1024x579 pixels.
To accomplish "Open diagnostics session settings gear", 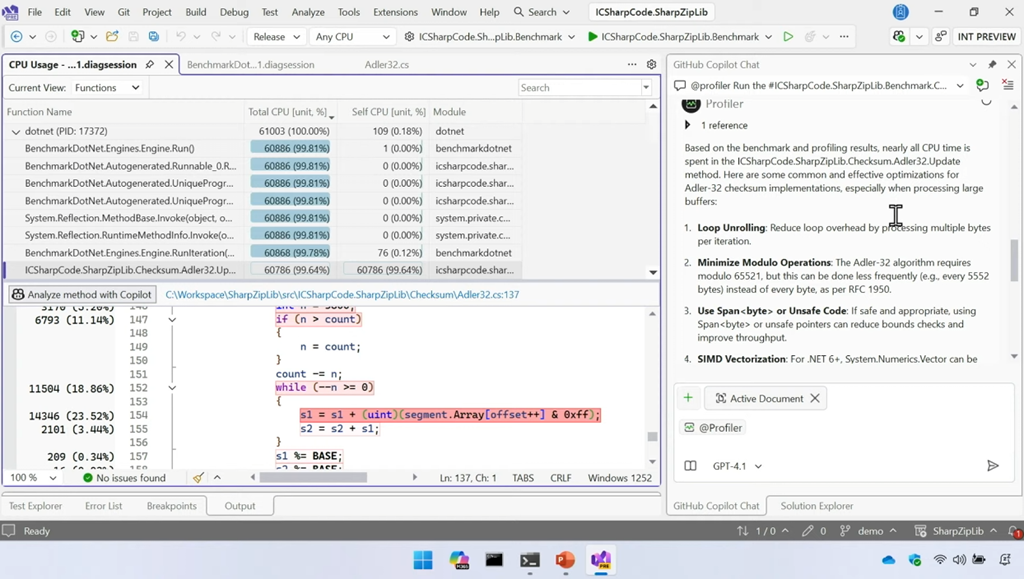I will (652, 64).
